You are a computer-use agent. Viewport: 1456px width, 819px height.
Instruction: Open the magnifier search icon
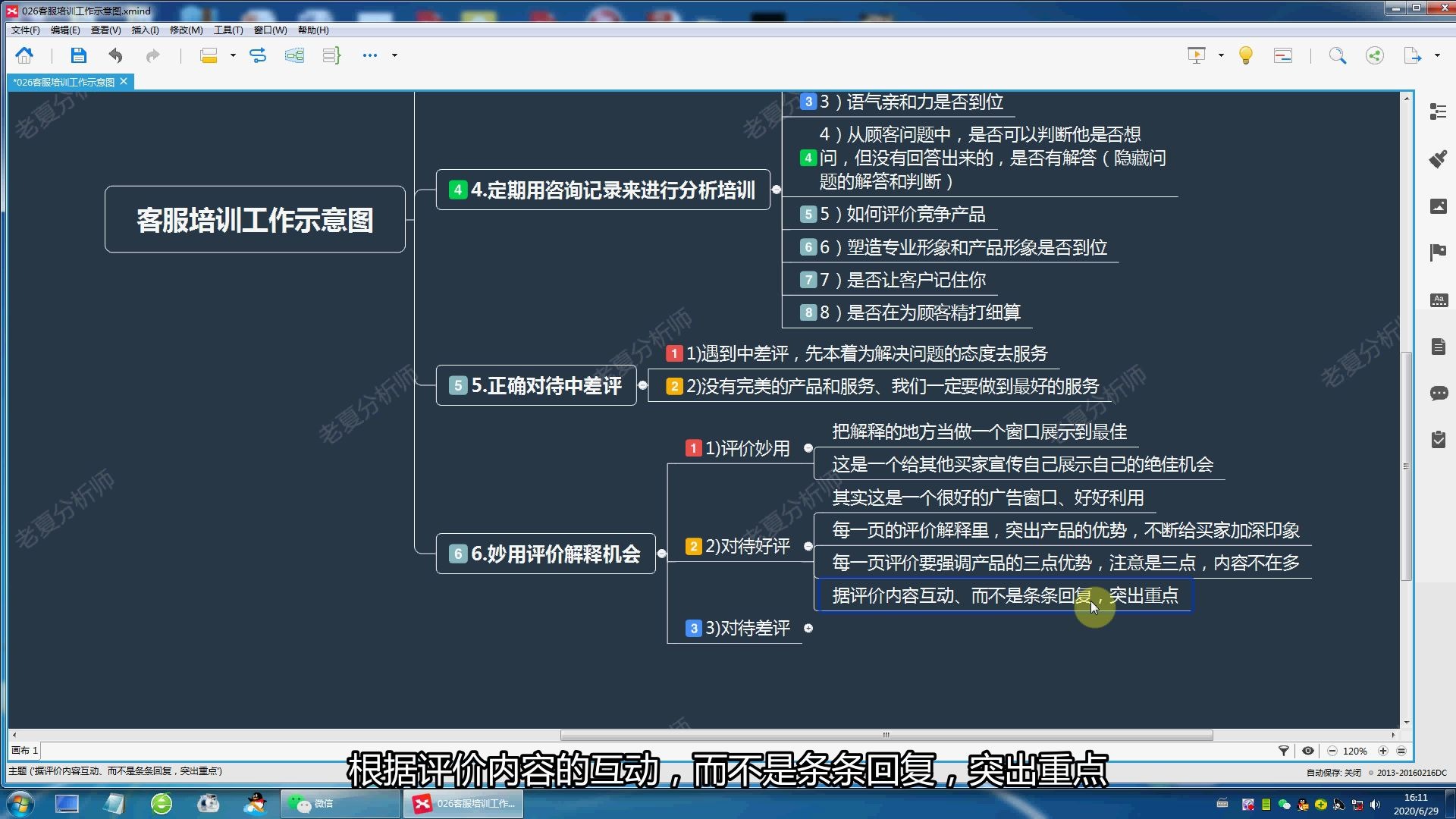point(1338,55)
